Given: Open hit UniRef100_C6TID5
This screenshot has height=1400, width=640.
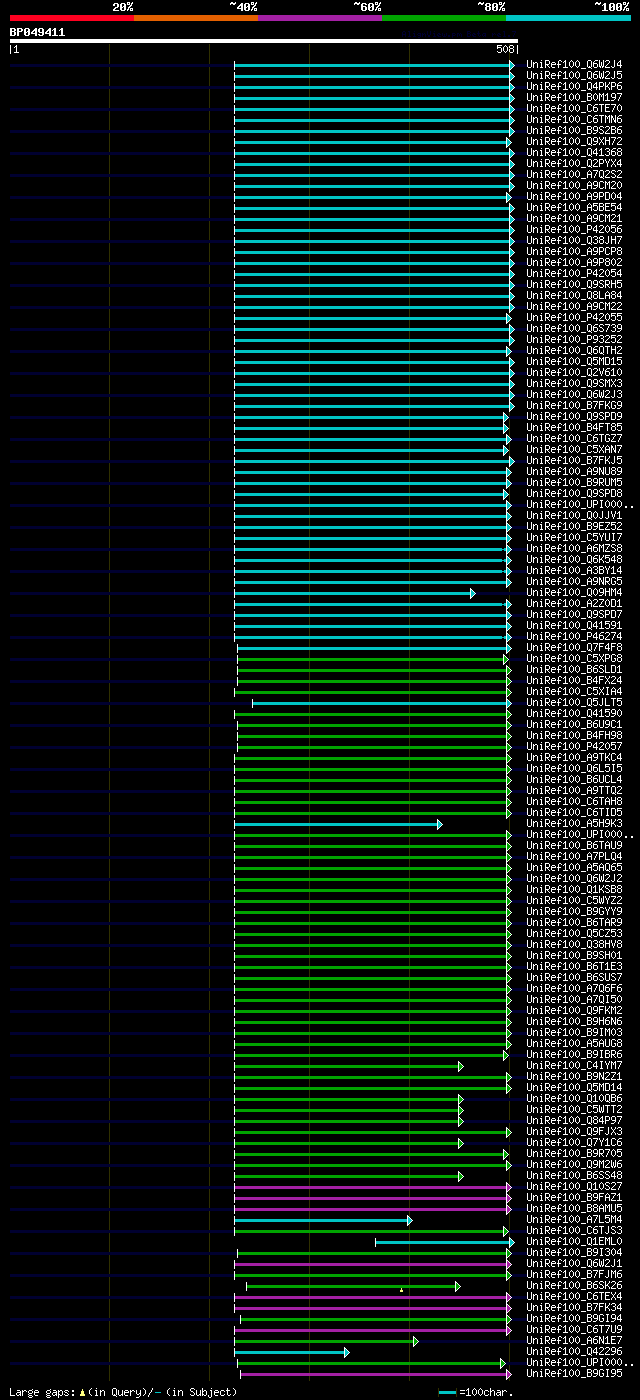Looking at the screenshot, I should coord(574,813).
